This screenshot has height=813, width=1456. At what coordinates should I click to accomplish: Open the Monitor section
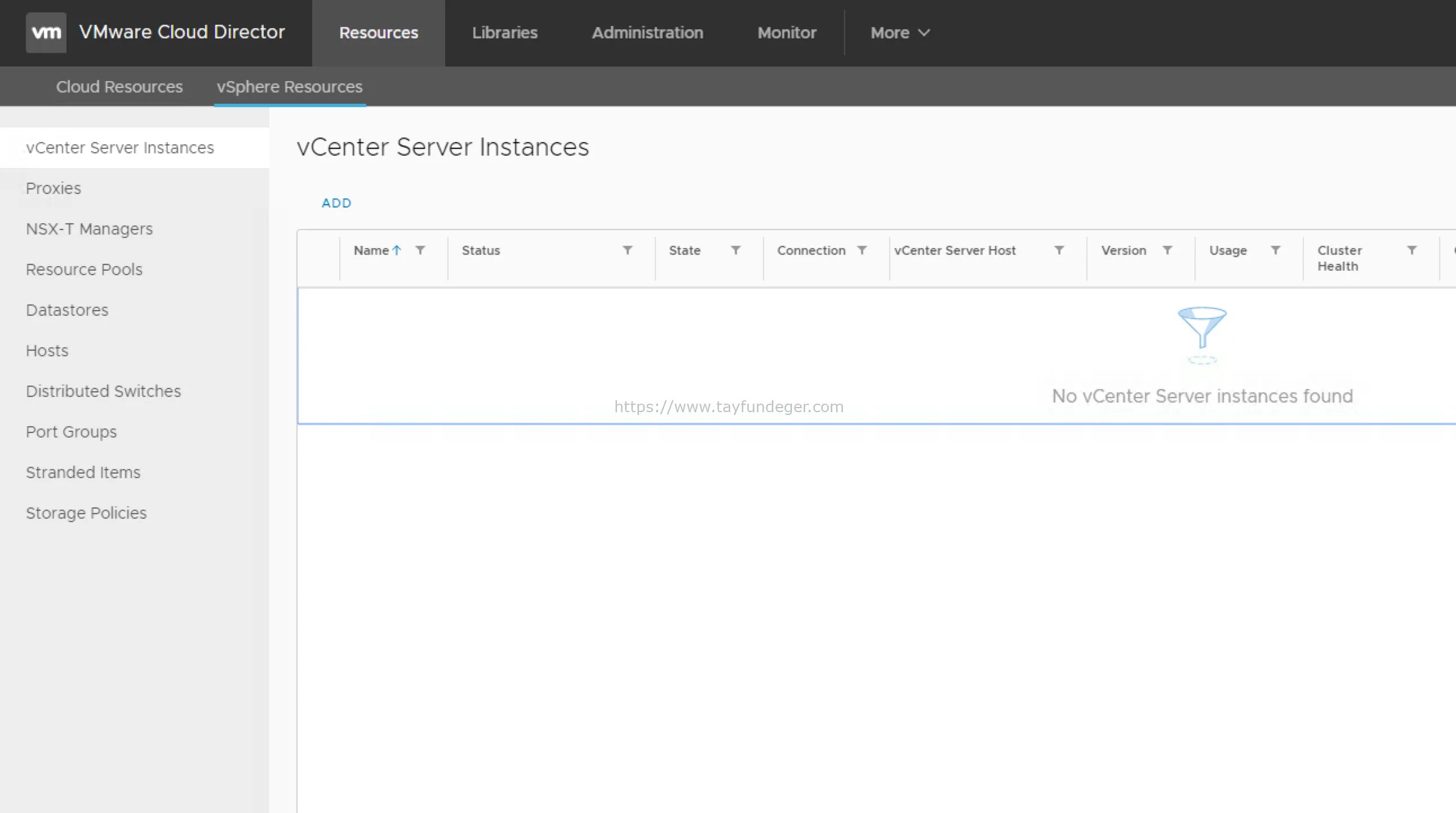pyautogui.click(x=787, y=33)
